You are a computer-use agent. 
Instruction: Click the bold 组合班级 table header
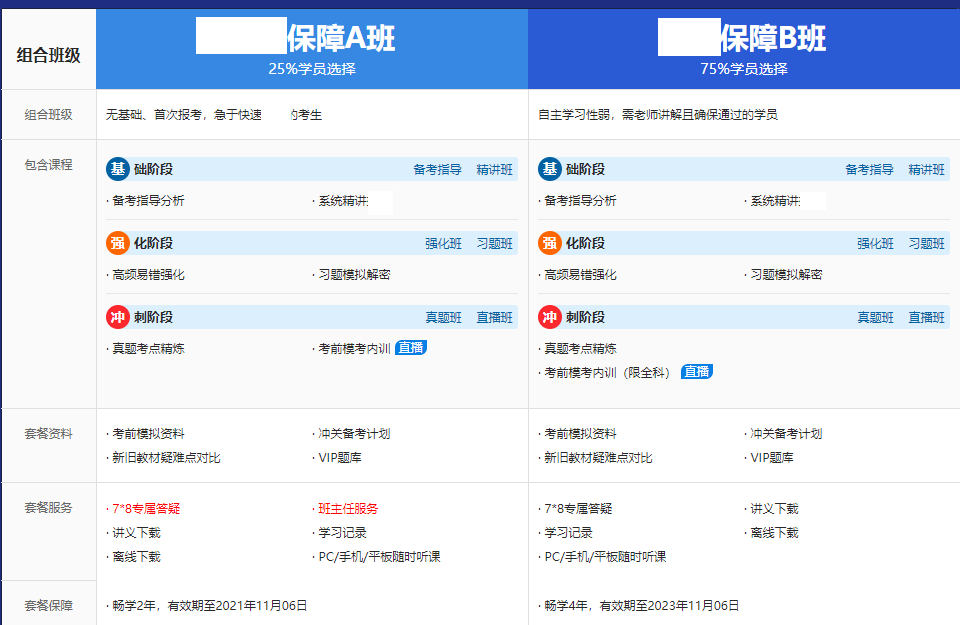(48, 55)
